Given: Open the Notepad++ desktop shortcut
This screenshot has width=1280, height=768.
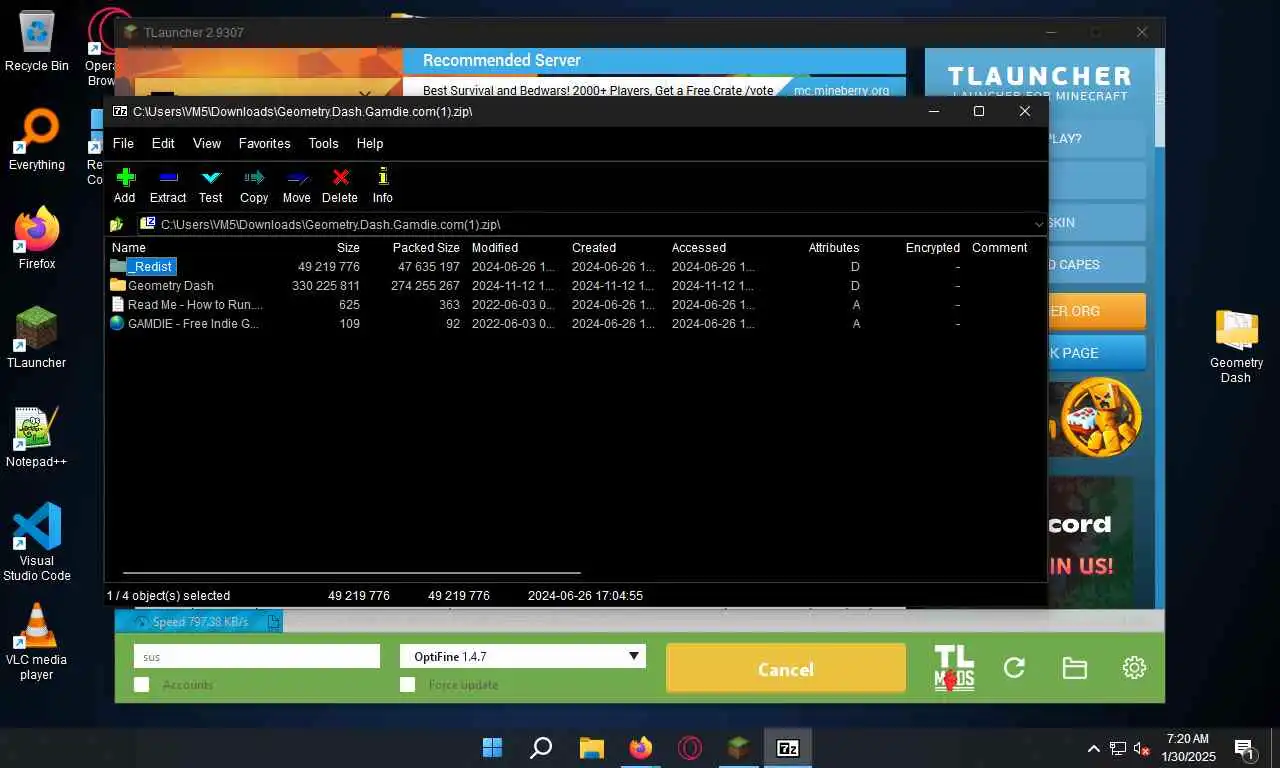Looking at the screenshot, I should pos(37,437).
